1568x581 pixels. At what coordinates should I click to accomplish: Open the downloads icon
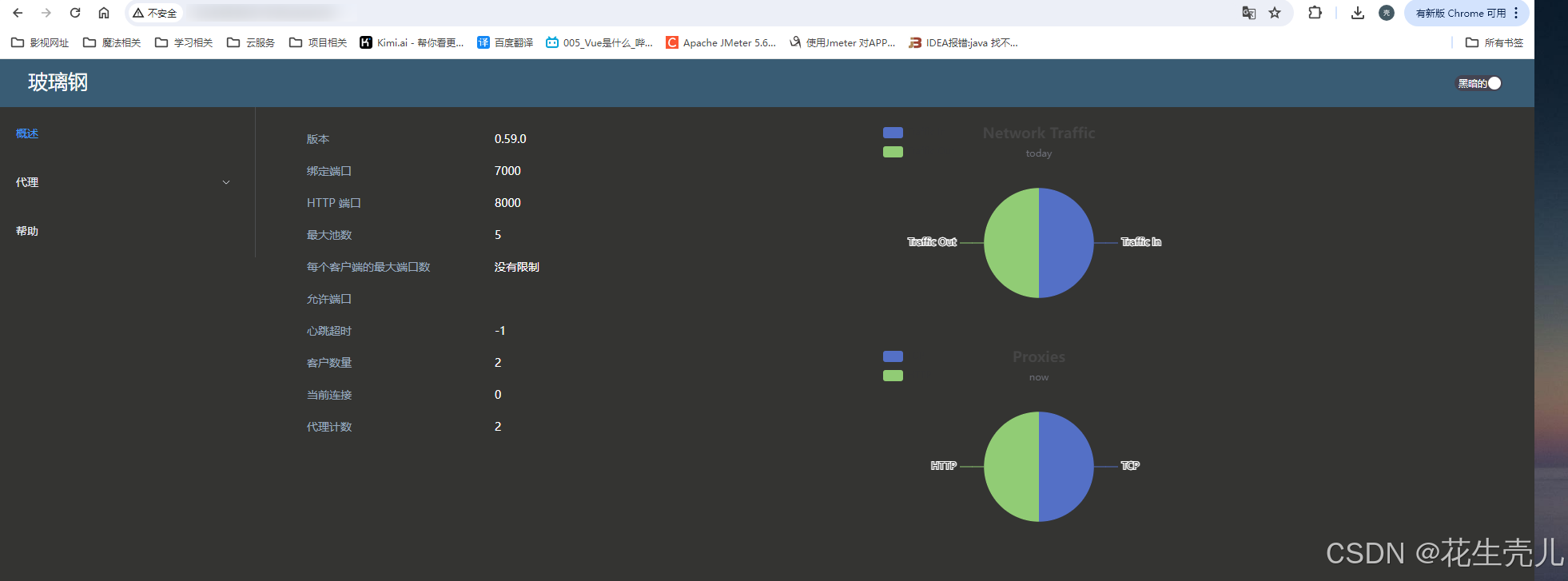pyautogui.click(x=1358, y=13)
